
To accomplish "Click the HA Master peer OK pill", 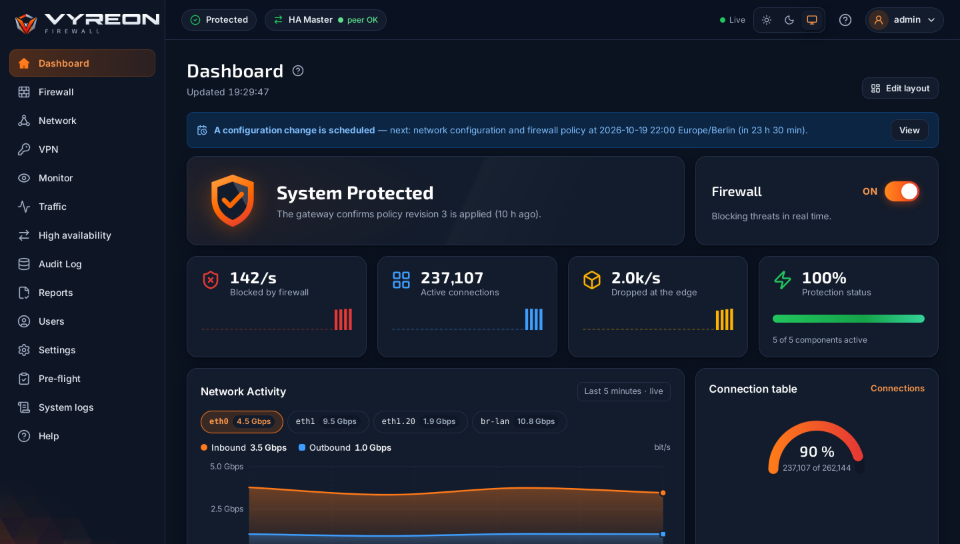I will 326,20.
